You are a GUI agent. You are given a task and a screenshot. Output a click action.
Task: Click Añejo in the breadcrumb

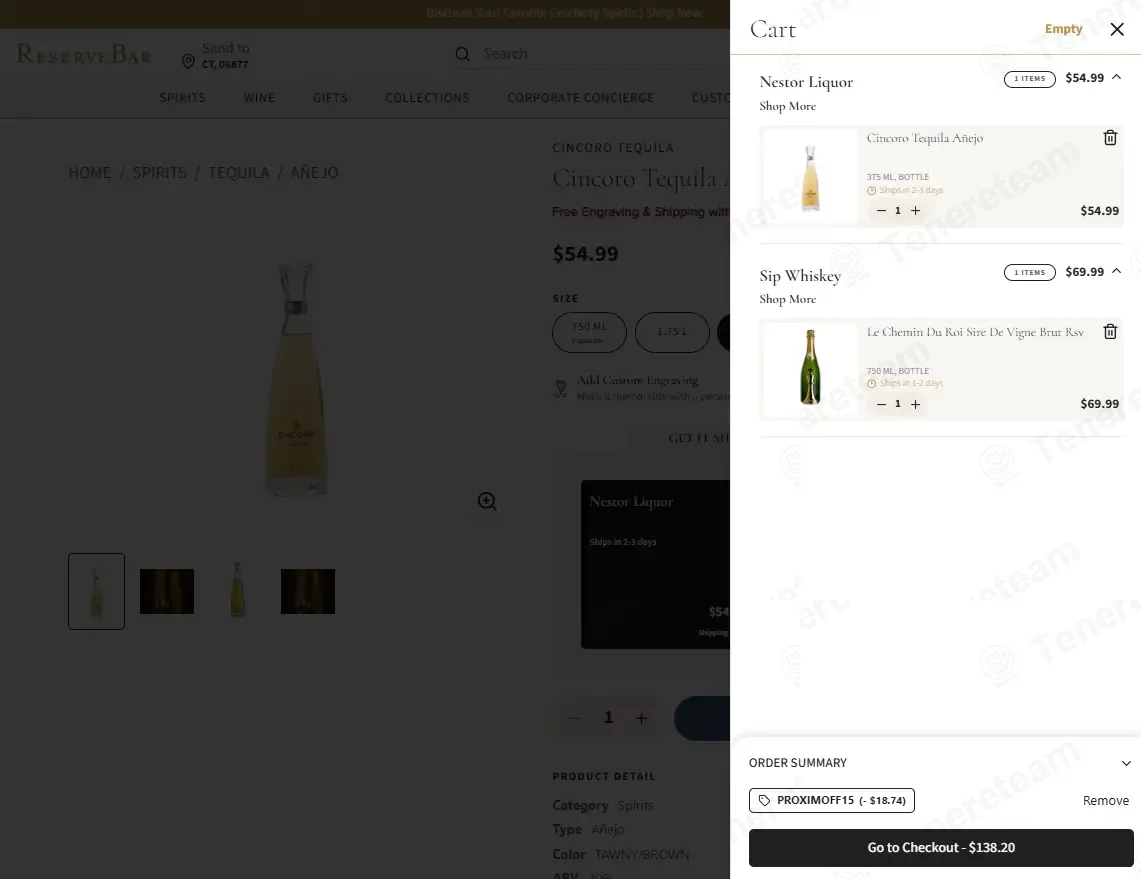314,172
